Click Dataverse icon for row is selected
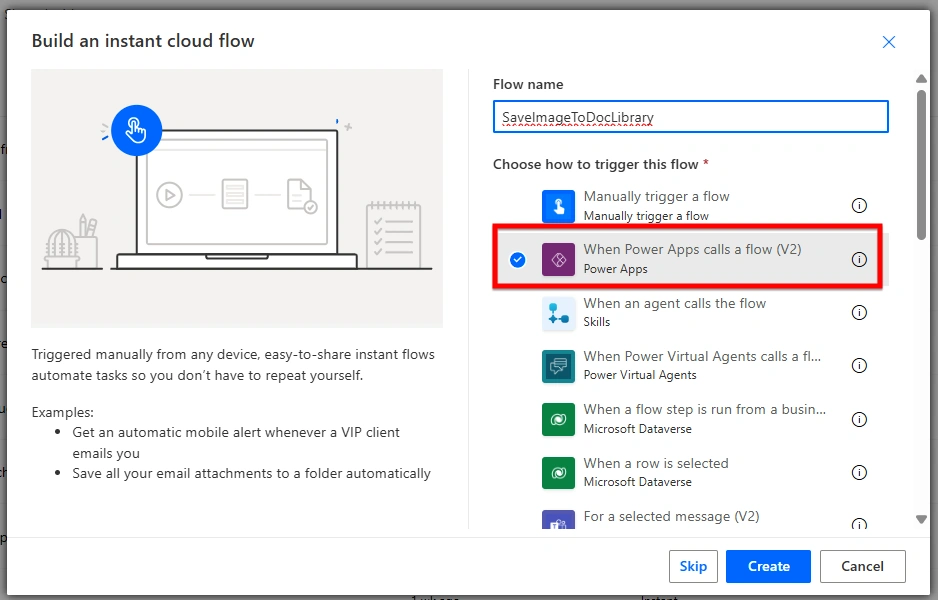938x600 pixels. click(558, 473)
